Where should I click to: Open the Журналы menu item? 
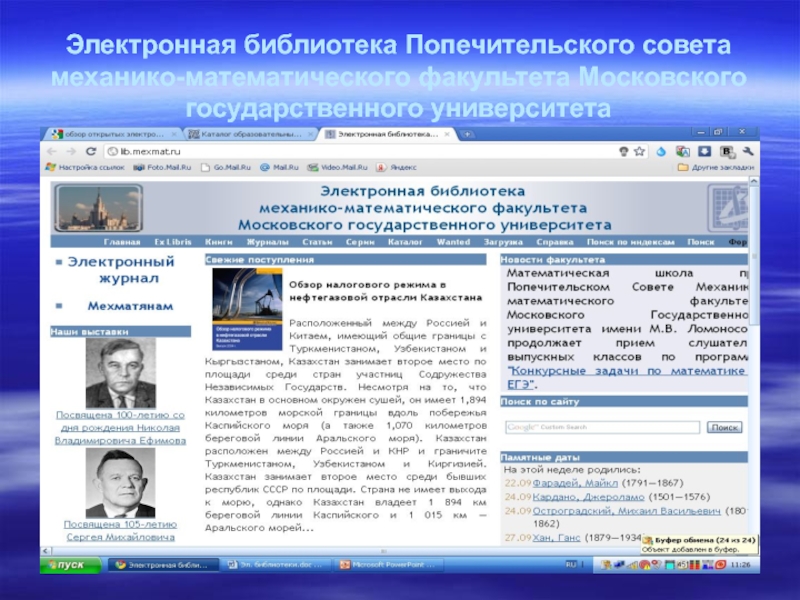260,241
